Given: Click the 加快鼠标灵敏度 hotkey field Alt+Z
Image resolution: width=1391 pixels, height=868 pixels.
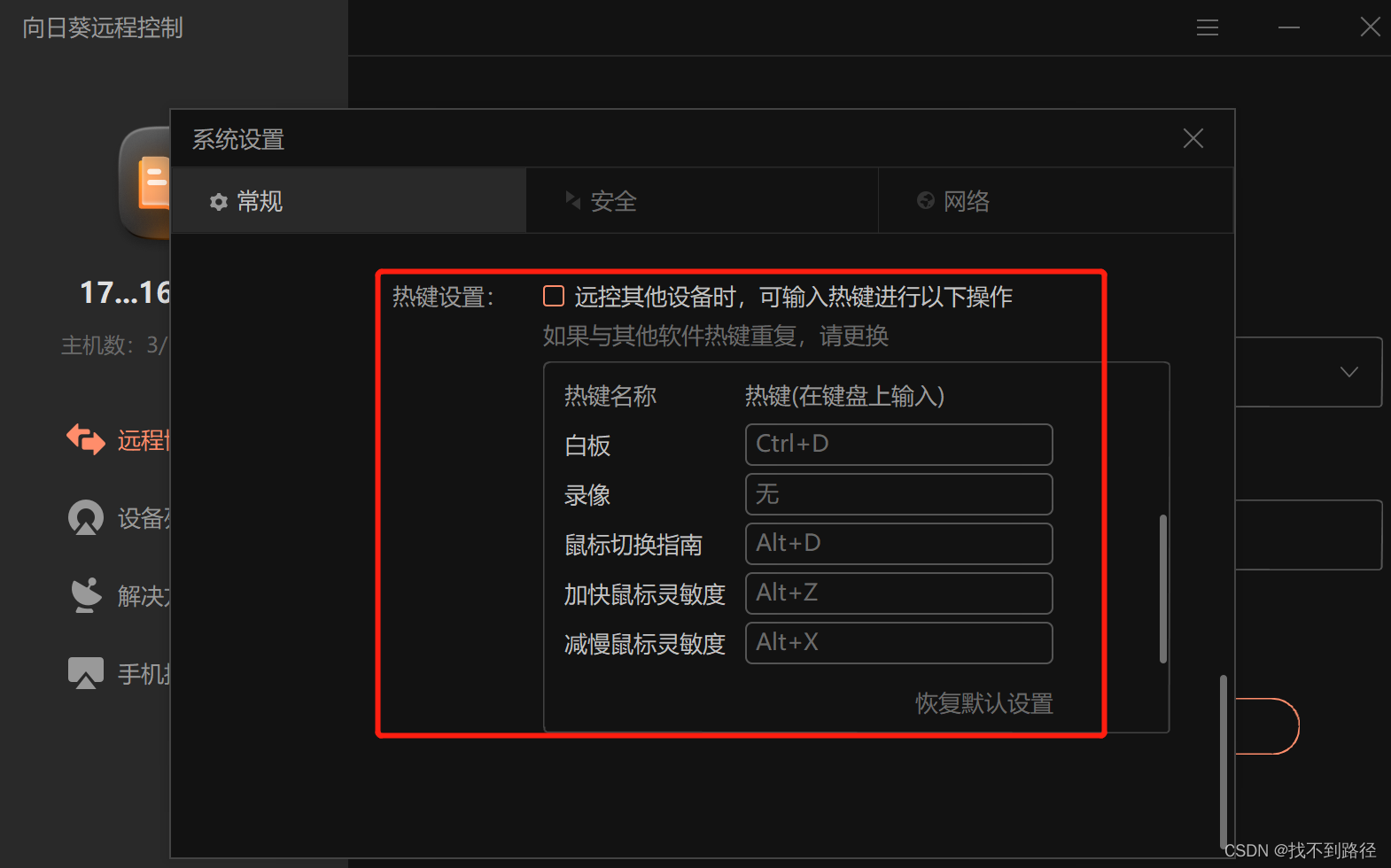Looking at the screenshot, I should point(898,593).
